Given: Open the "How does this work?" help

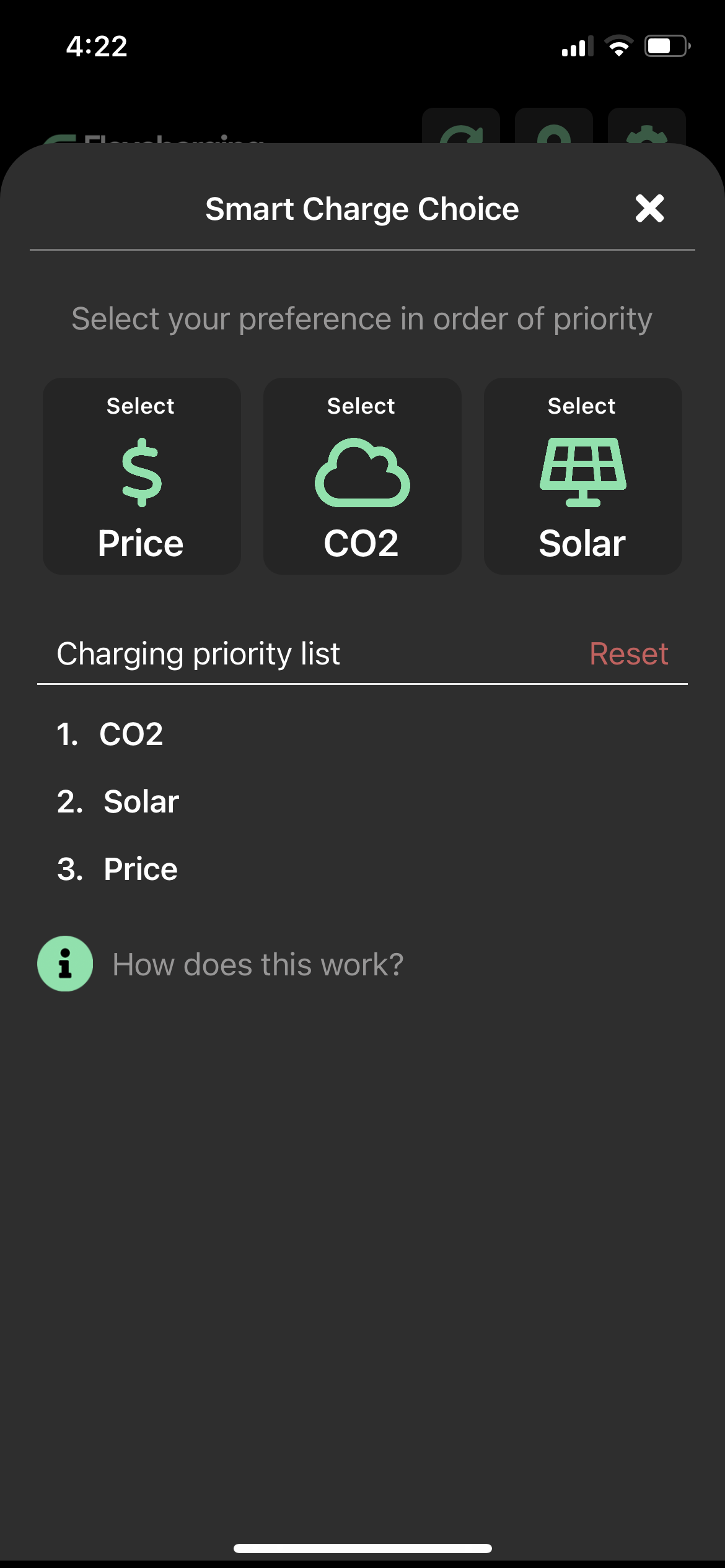Looking at the screenshot, I should pyautogui.click(x=258, y=965).
